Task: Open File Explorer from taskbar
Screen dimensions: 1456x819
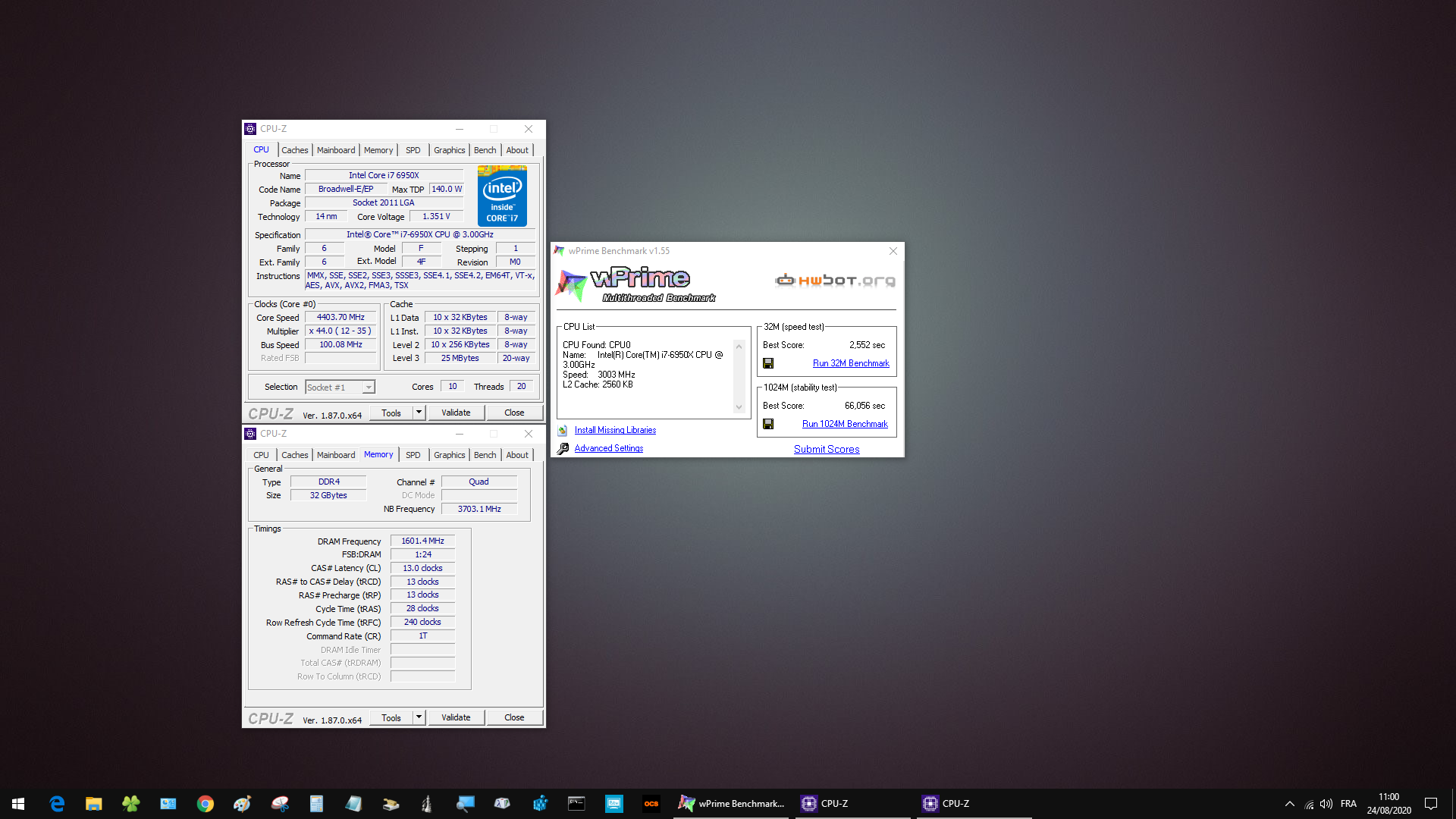Action: pos(94,804)
